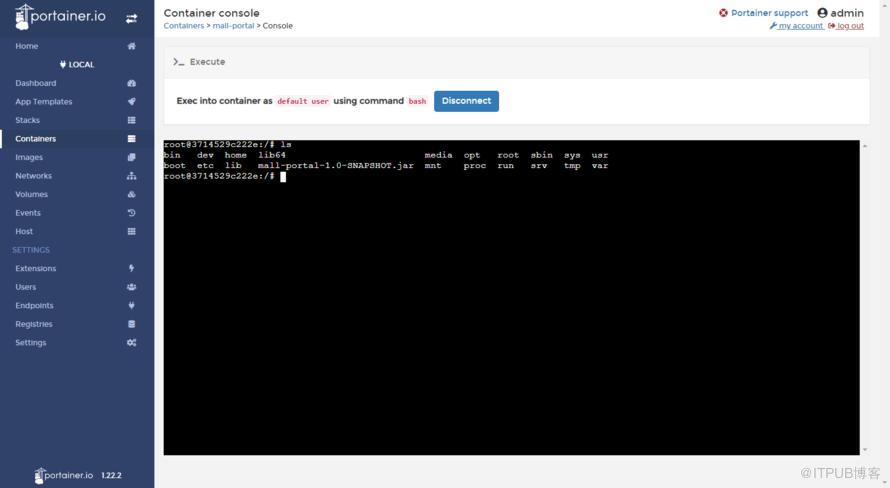The image size is (890, 488).
Task: Click the App Templates rocket icon
Action: pyautogui.click(x=132, y=102)
